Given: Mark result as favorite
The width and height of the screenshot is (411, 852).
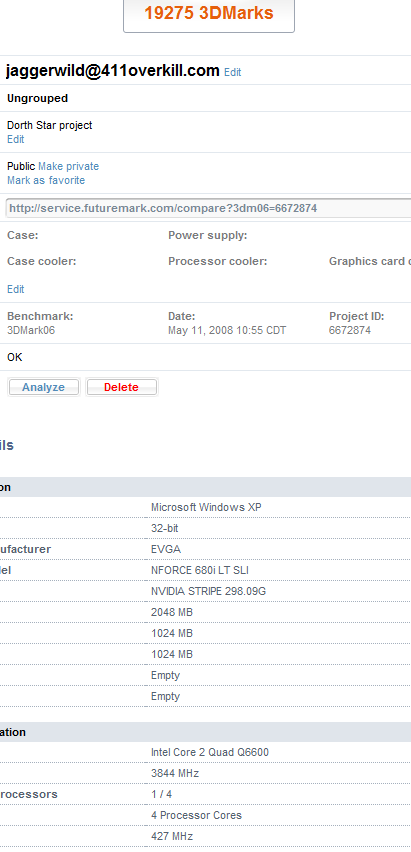Looking at the screenshot, I should (46, 180).
